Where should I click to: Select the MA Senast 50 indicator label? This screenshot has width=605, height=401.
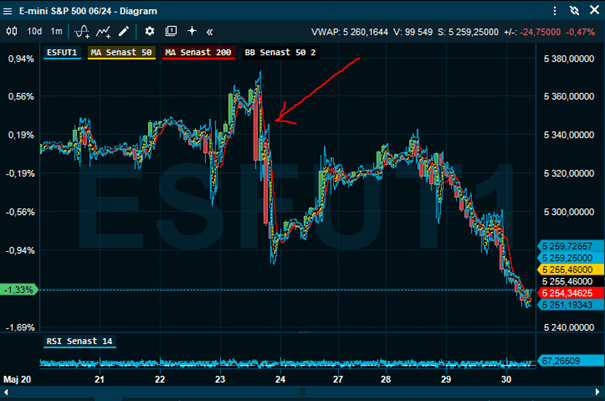(x=122, y=53)
